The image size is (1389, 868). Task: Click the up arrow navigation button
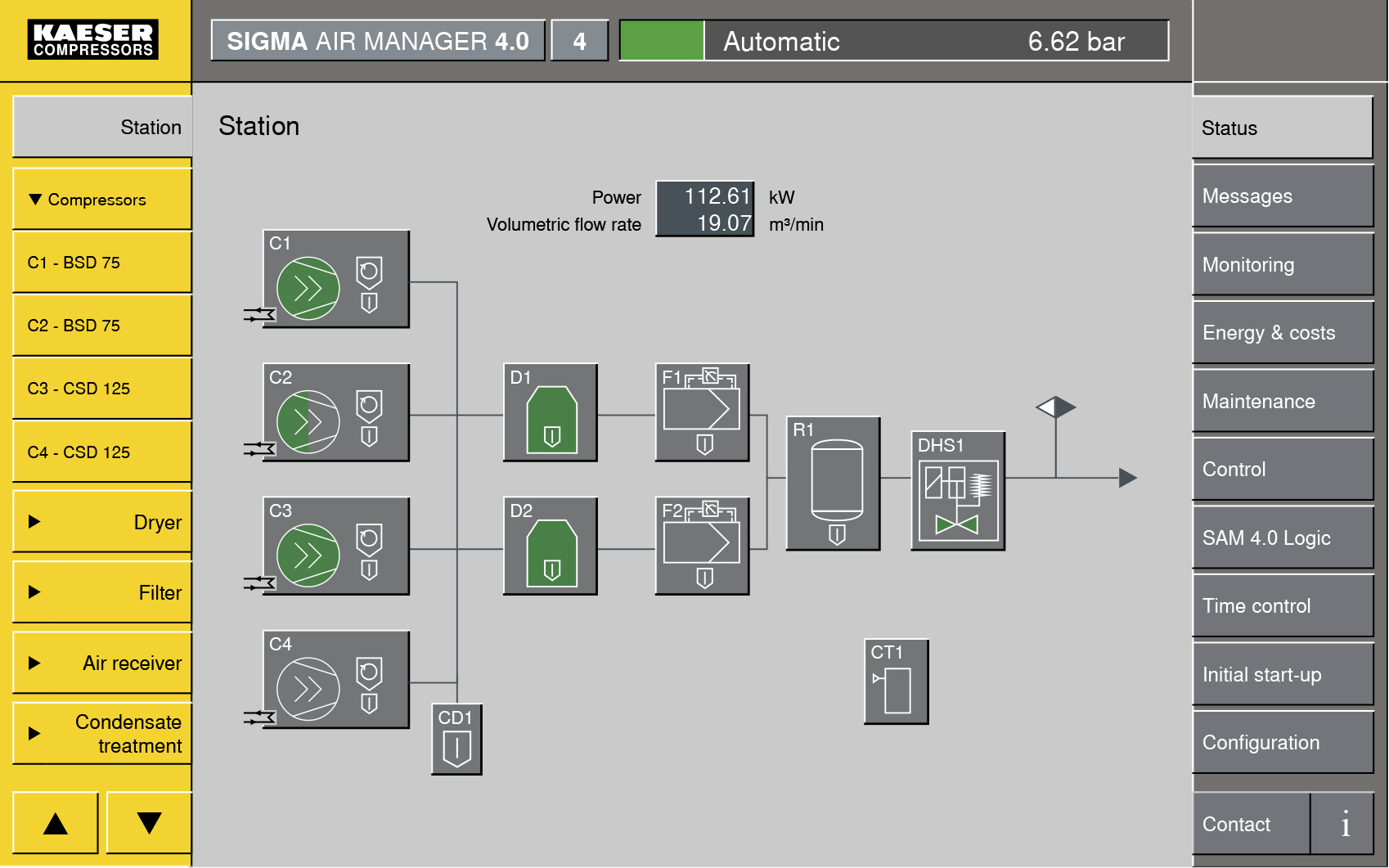(x=56, y=823)
